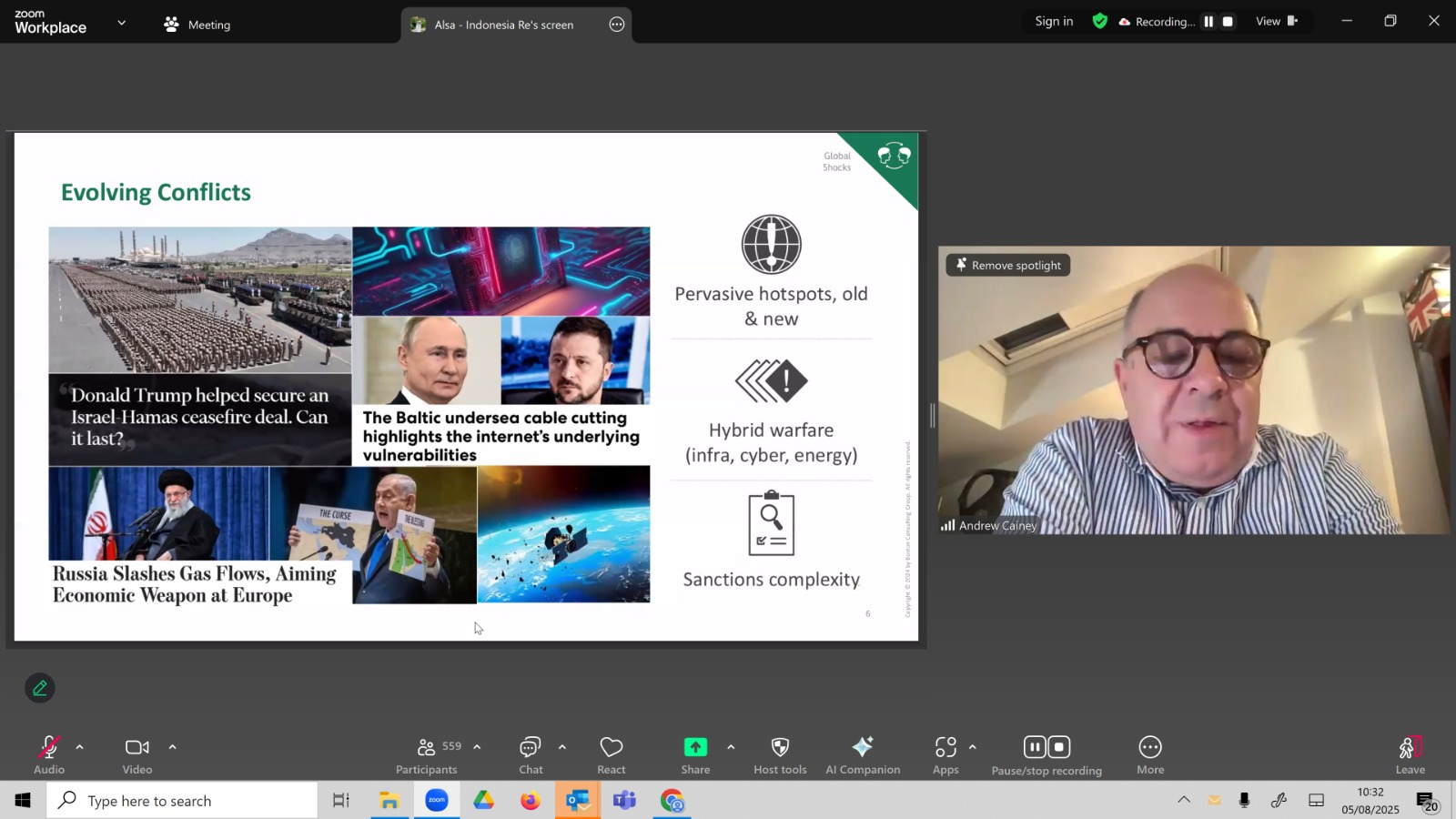Open Microsoft Teams from the taskbar
1456x819 pixels.
click(x=624, y=801)
